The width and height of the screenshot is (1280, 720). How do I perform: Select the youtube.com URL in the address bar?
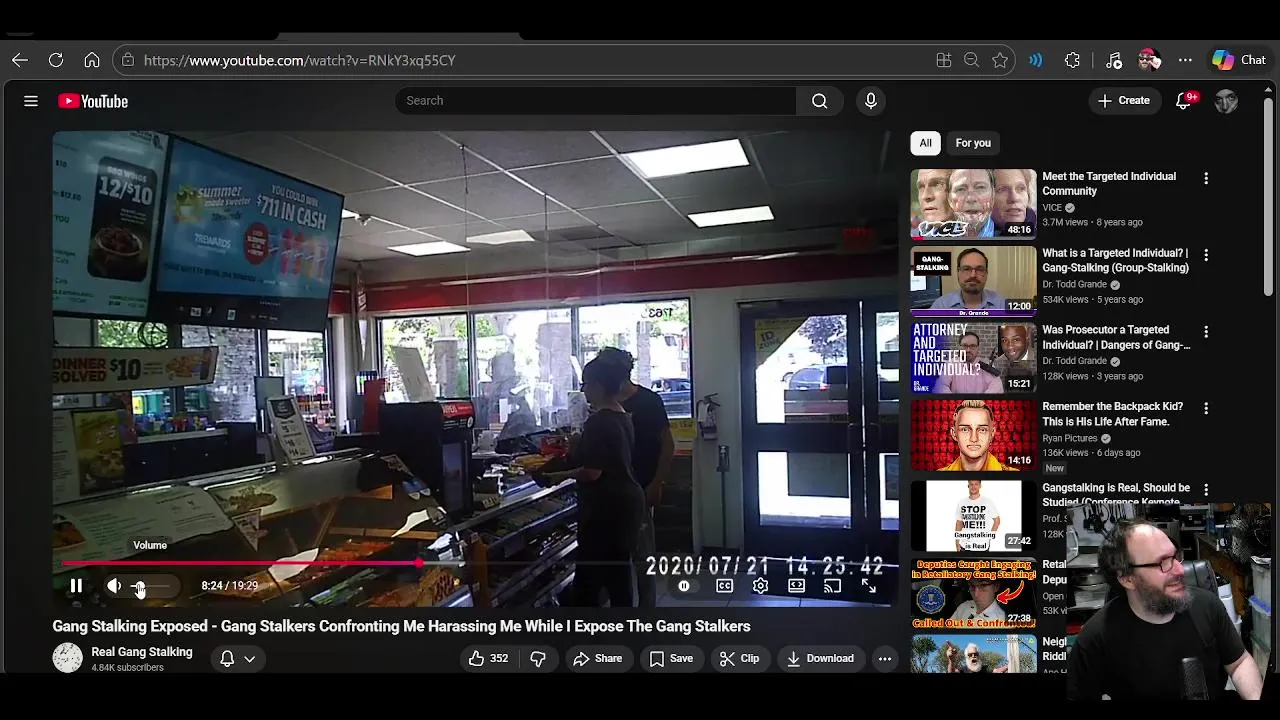tap(299, 60)
